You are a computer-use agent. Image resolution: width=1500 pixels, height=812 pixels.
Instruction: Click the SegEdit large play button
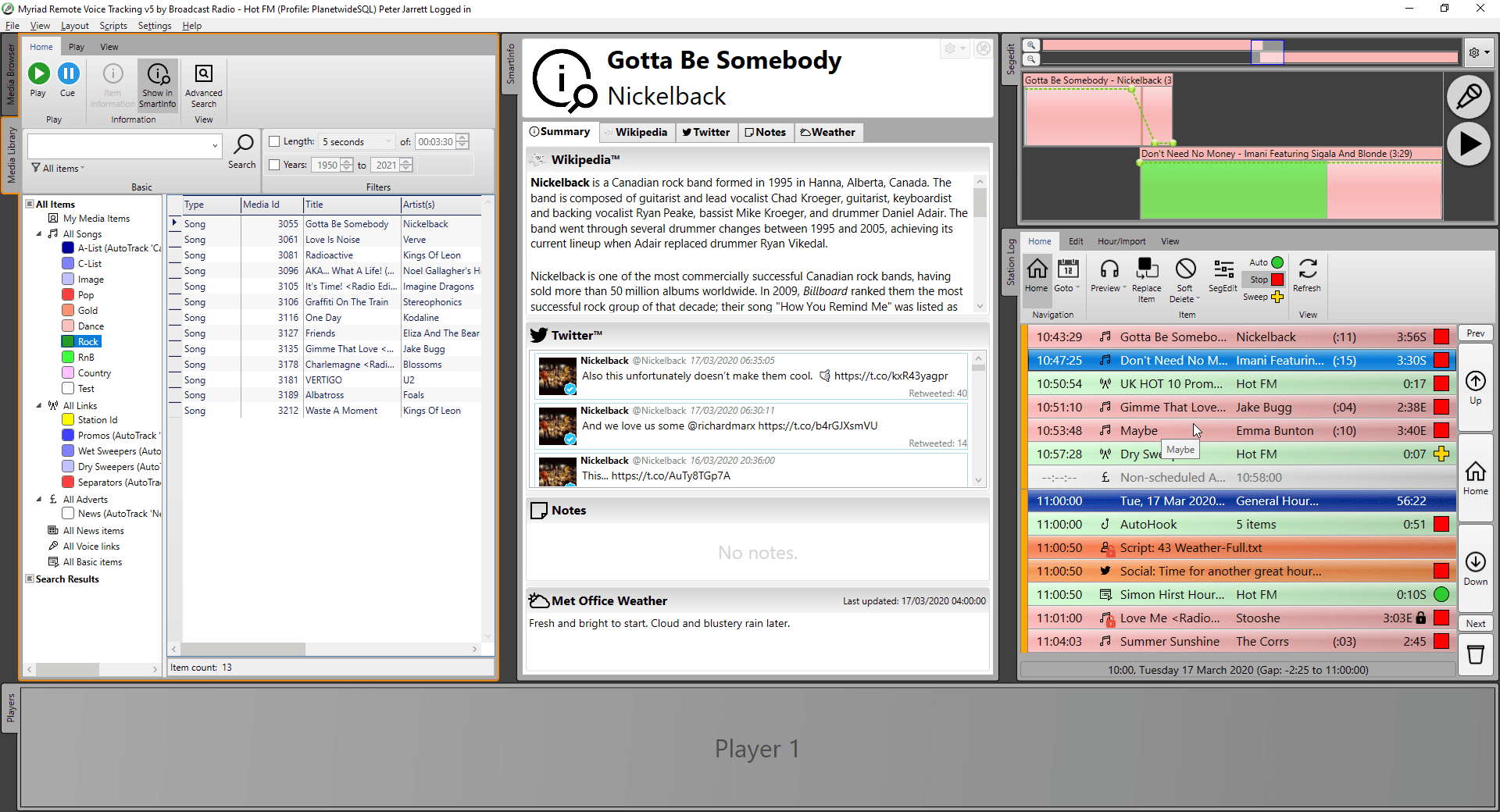[x=1469, y=144]
